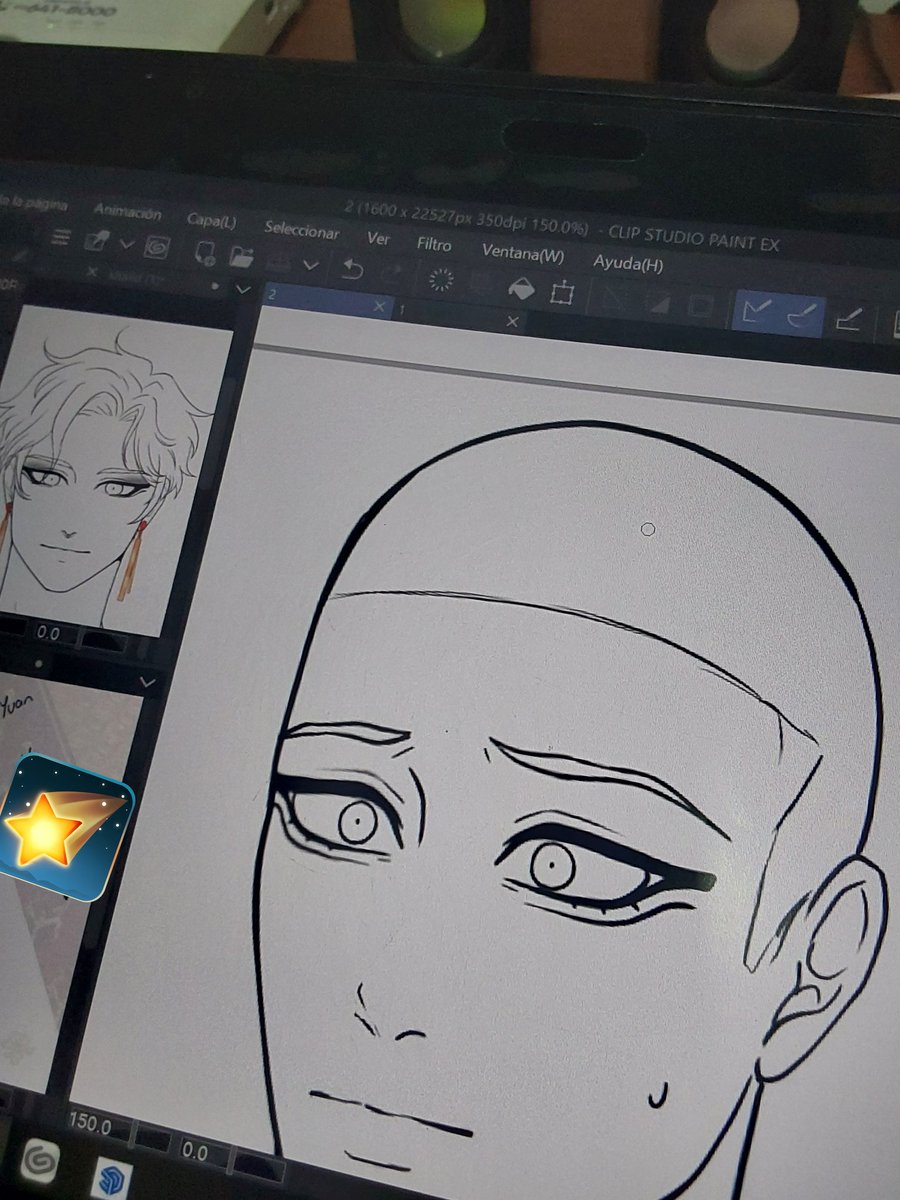
Task: Open the Ver menu
Action: click(378, 238)
